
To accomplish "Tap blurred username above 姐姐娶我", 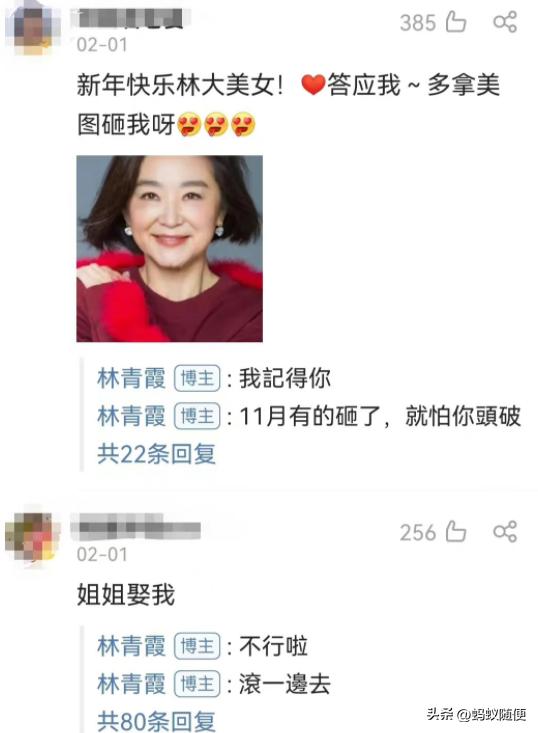I will 136,527.
